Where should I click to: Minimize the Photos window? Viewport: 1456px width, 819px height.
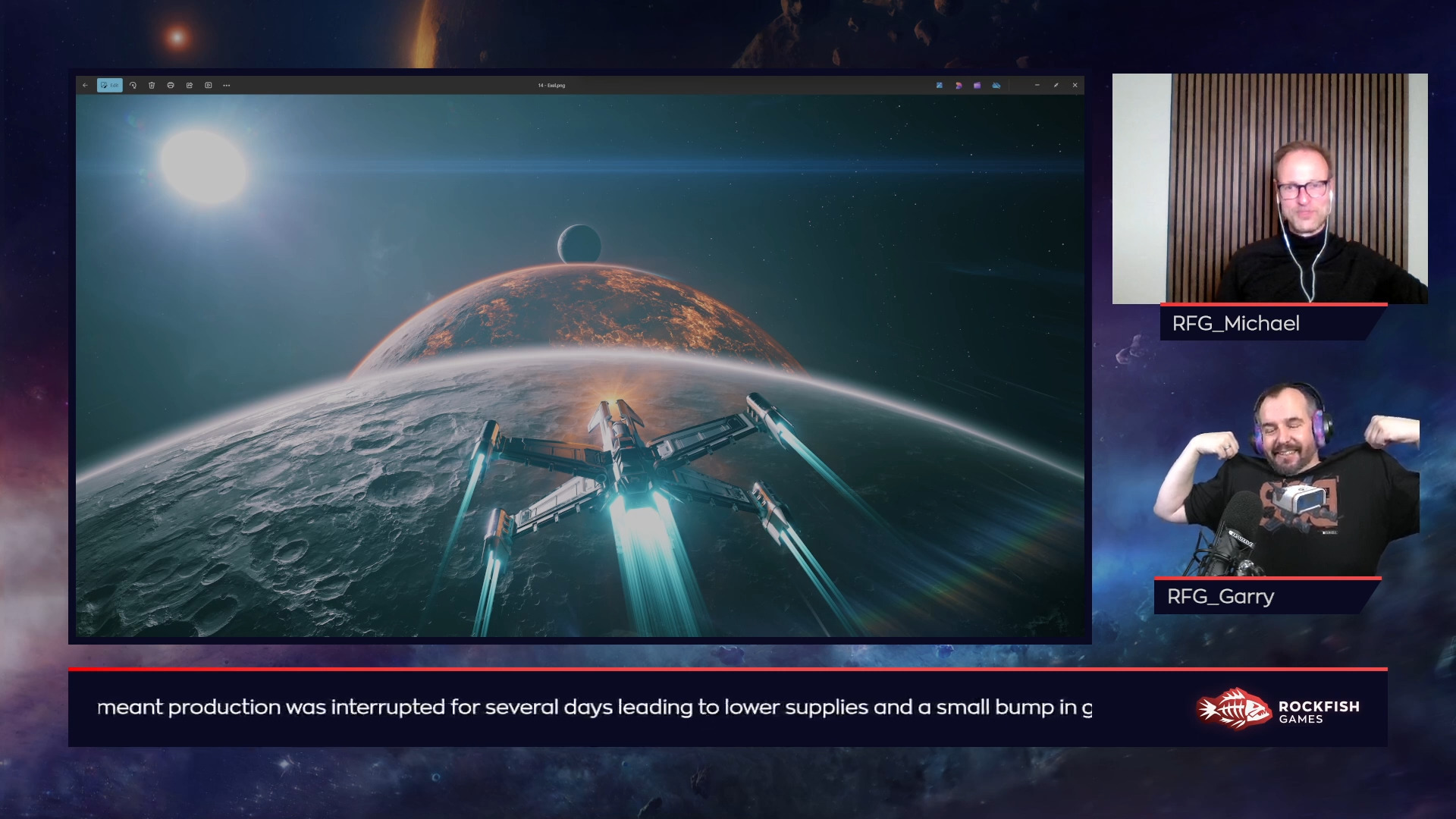(1037, 86)
